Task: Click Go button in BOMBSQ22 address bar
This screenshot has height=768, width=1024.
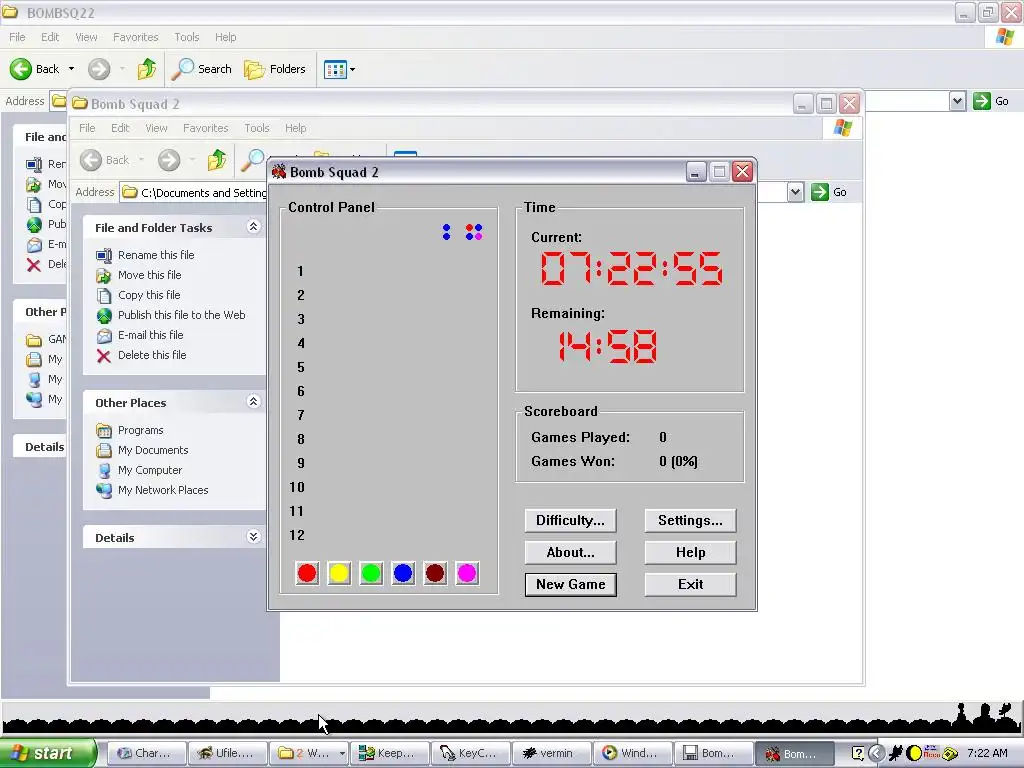Action: [x=991, y=101]
